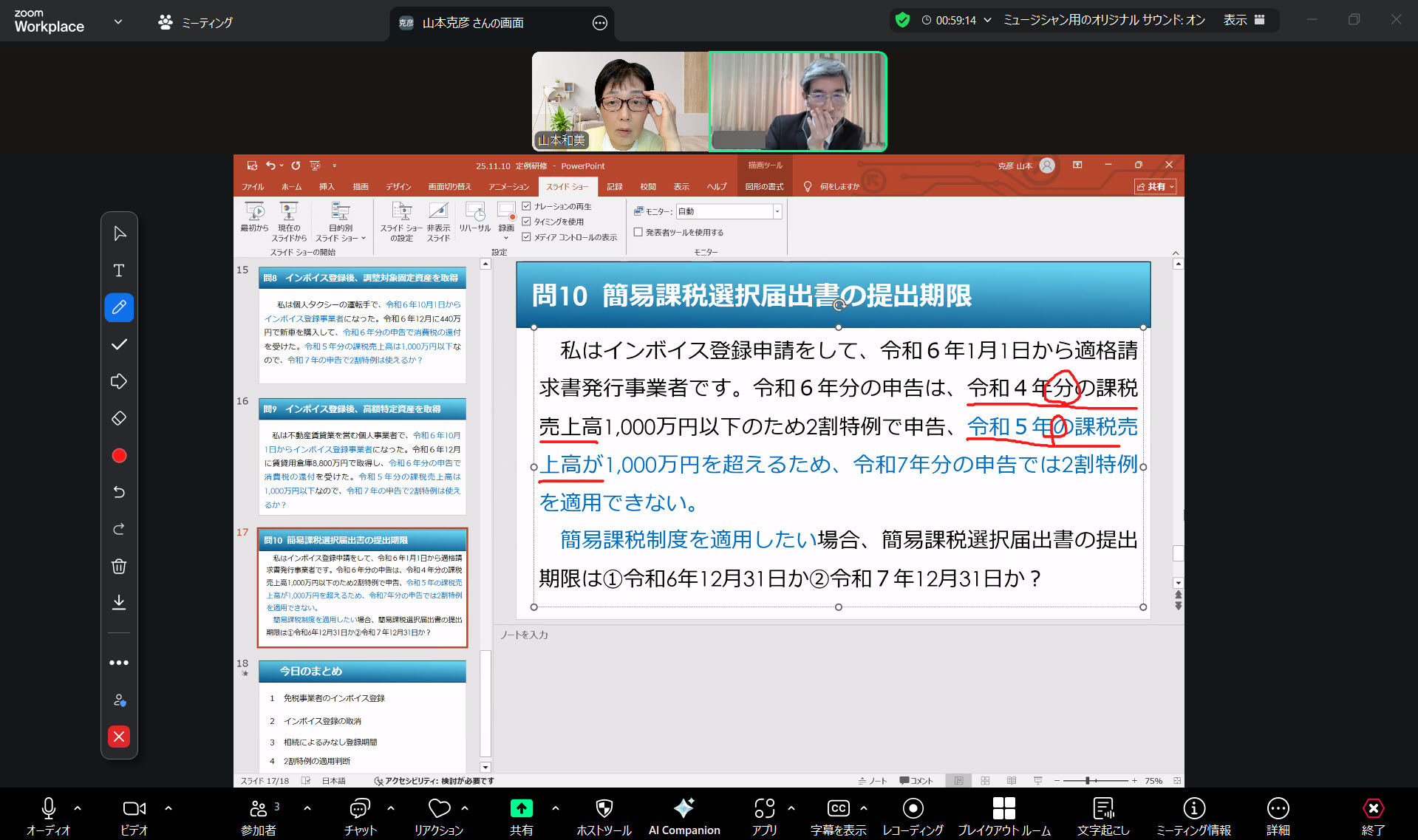Uncheck the ナレーションの再生 checkbox

pyautogui.click(x=527, y=206)
